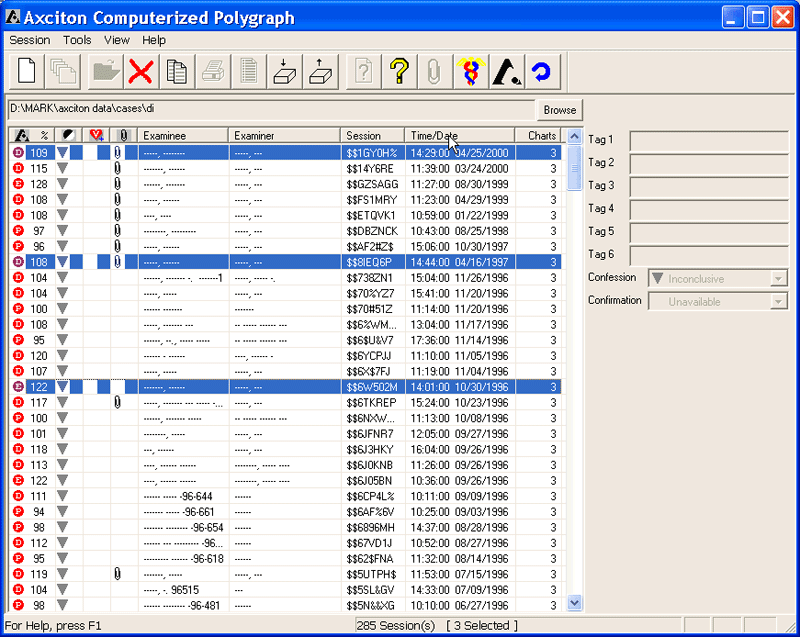Open the Help menu
The width and height of the screenshot is (800, 637).
(154, 40)
